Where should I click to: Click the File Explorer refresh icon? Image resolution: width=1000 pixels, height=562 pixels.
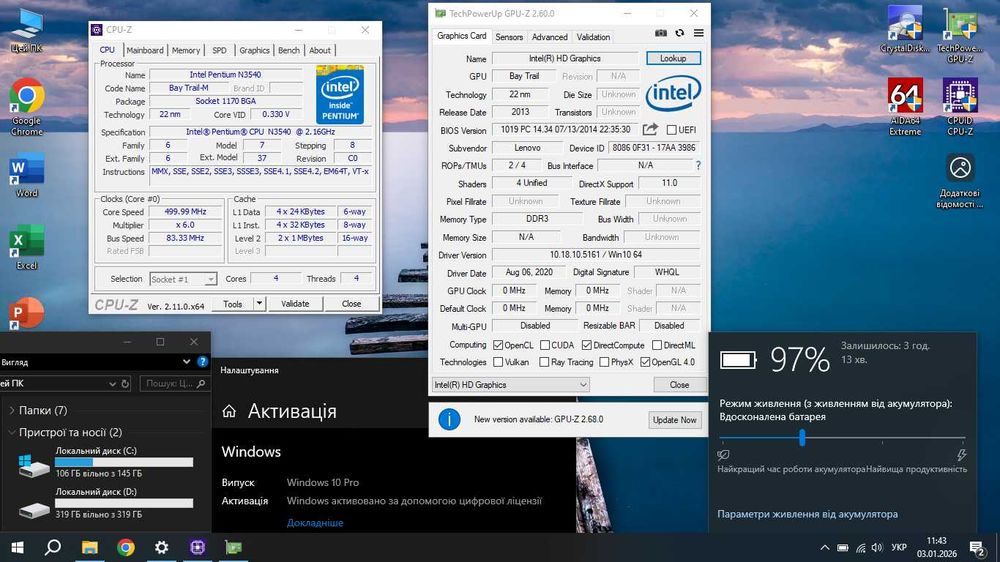pyautogui.click(x=125, y=383)
